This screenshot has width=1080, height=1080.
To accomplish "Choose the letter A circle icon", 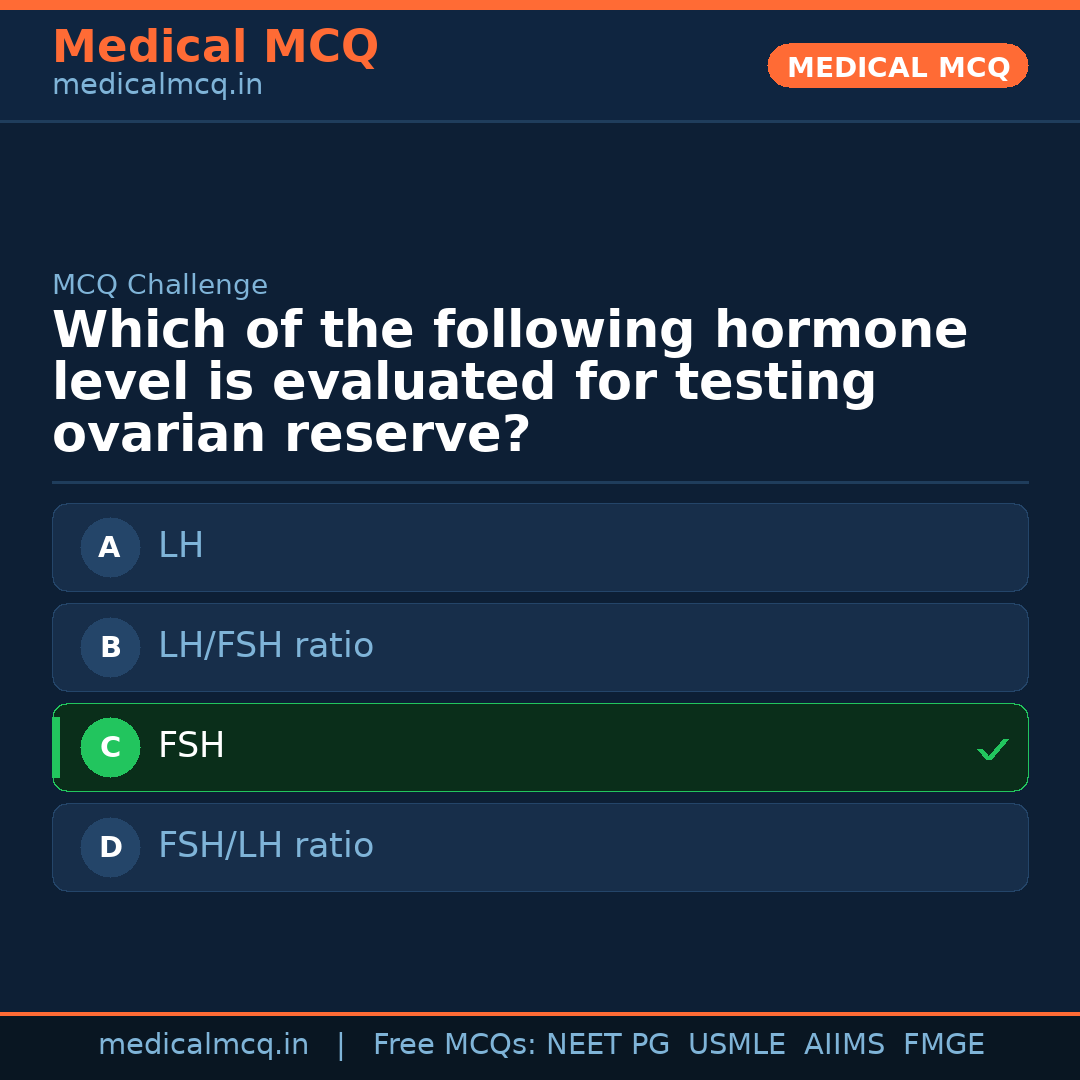I will click(110, 547).
